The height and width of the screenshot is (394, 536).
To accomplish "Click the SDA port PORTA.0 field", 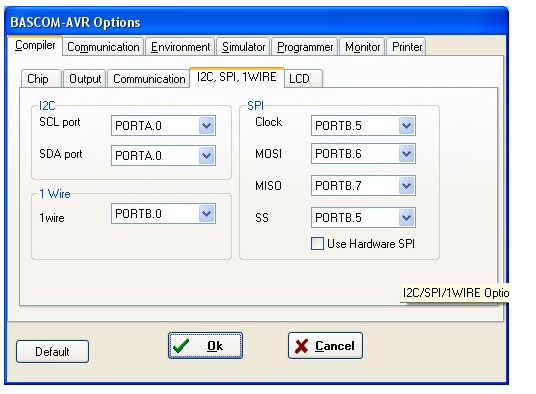I will 163,156.
